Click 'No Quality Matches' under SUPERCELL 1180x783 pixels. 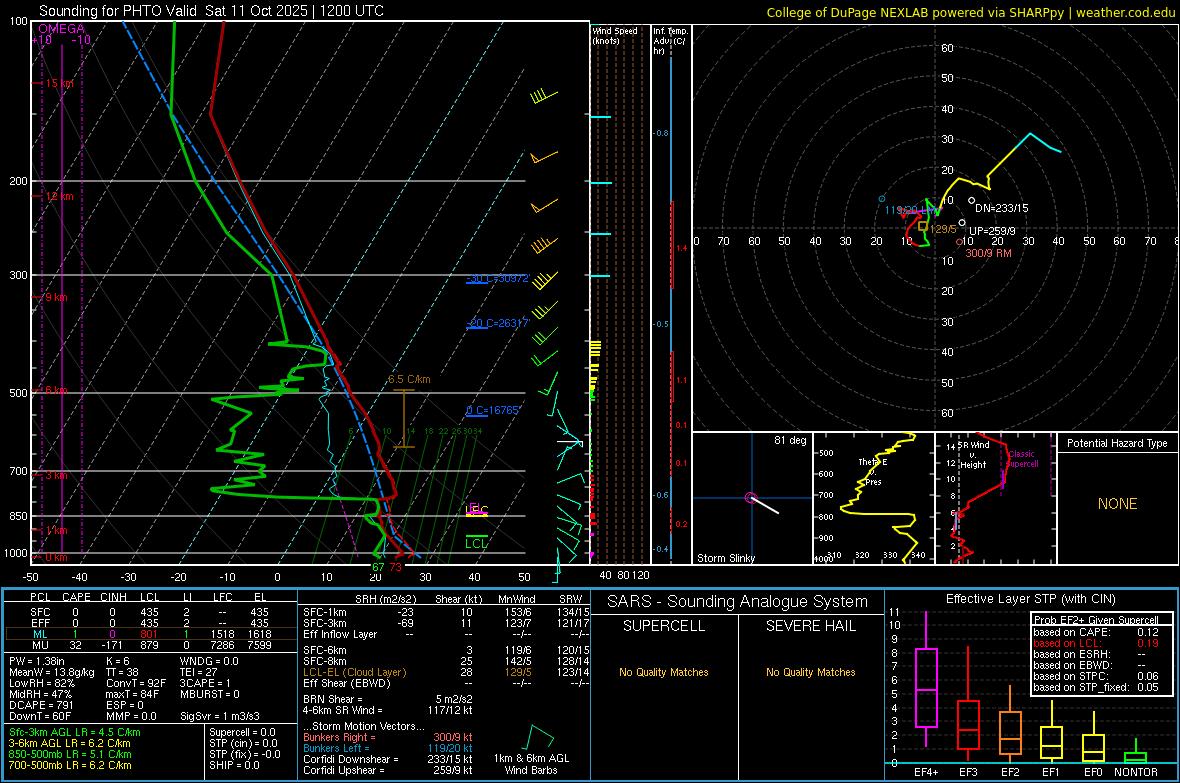click(x=664, y=672)
